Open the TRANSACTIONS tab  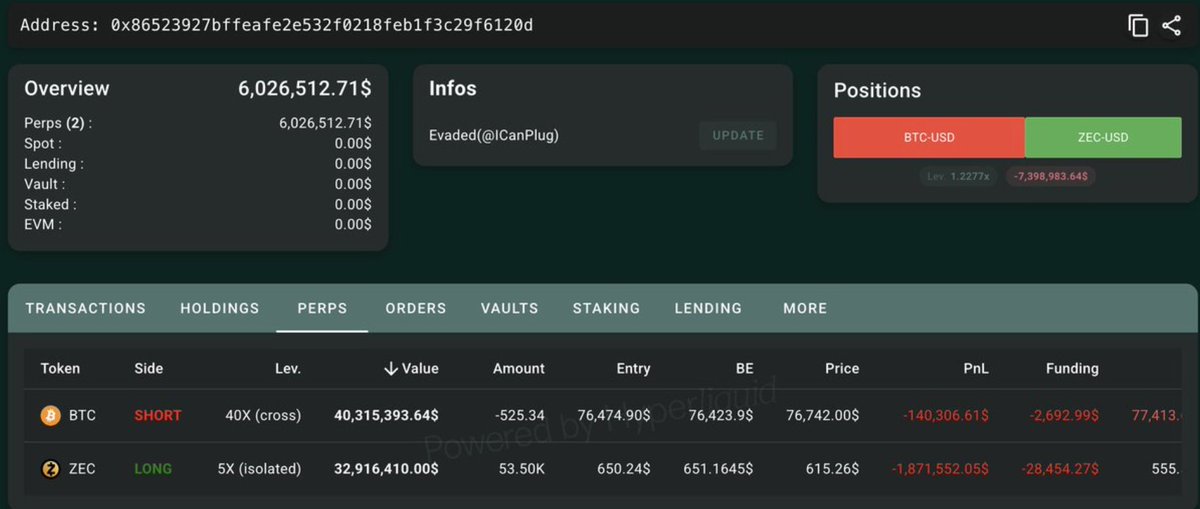[86, 308]
